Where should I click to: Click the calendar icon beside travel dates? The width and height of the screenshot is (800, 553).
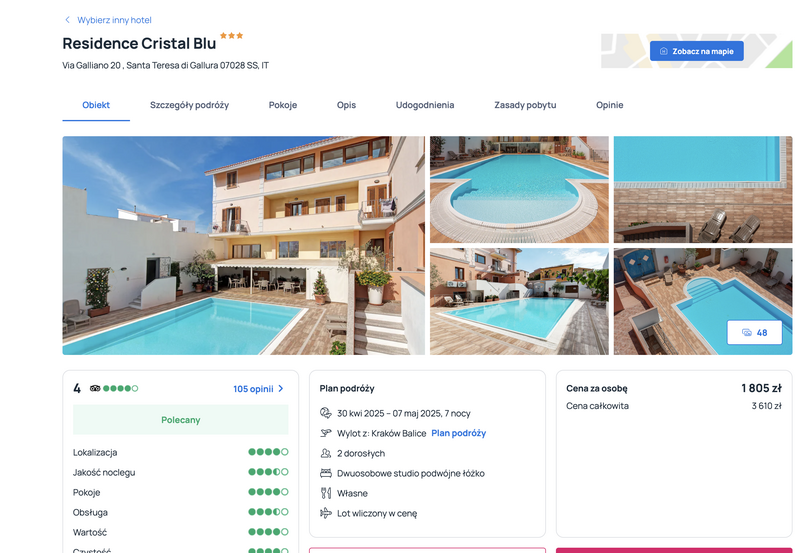(326, 413)
